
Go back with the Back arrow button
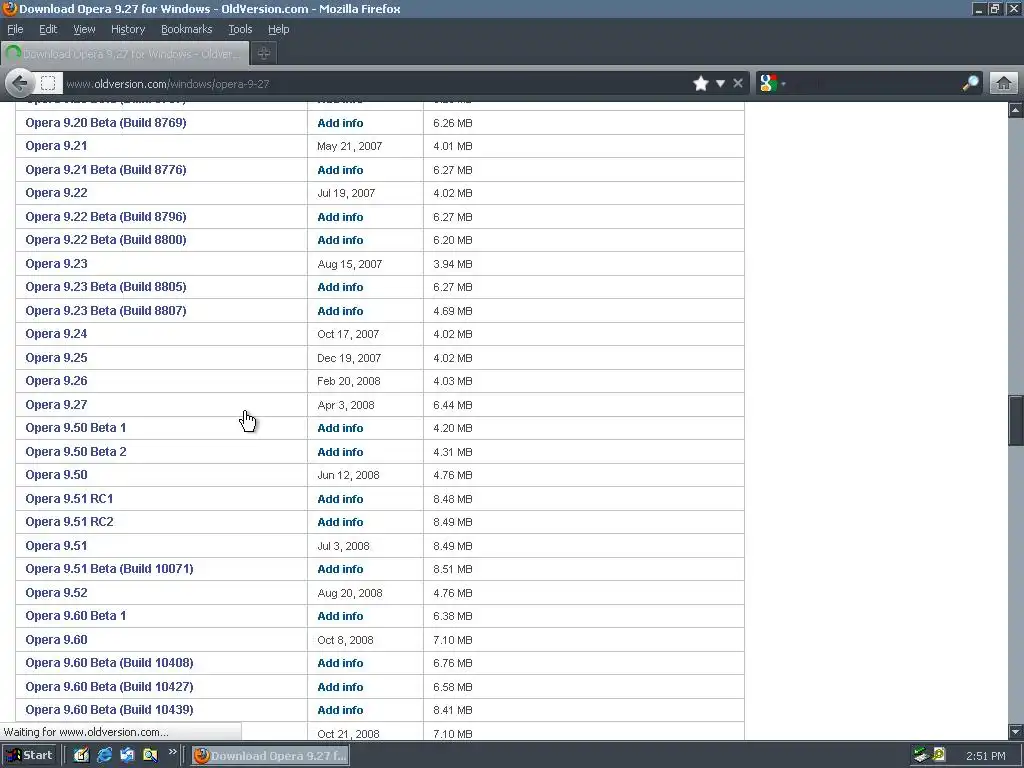pos(20,84)
